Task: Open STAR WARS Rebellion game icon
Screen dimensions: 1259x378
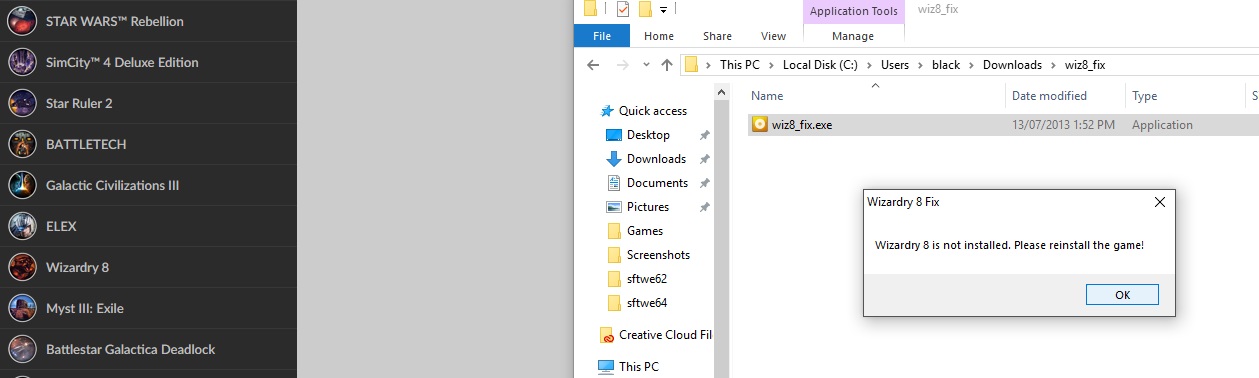Action: click(22, 21)
